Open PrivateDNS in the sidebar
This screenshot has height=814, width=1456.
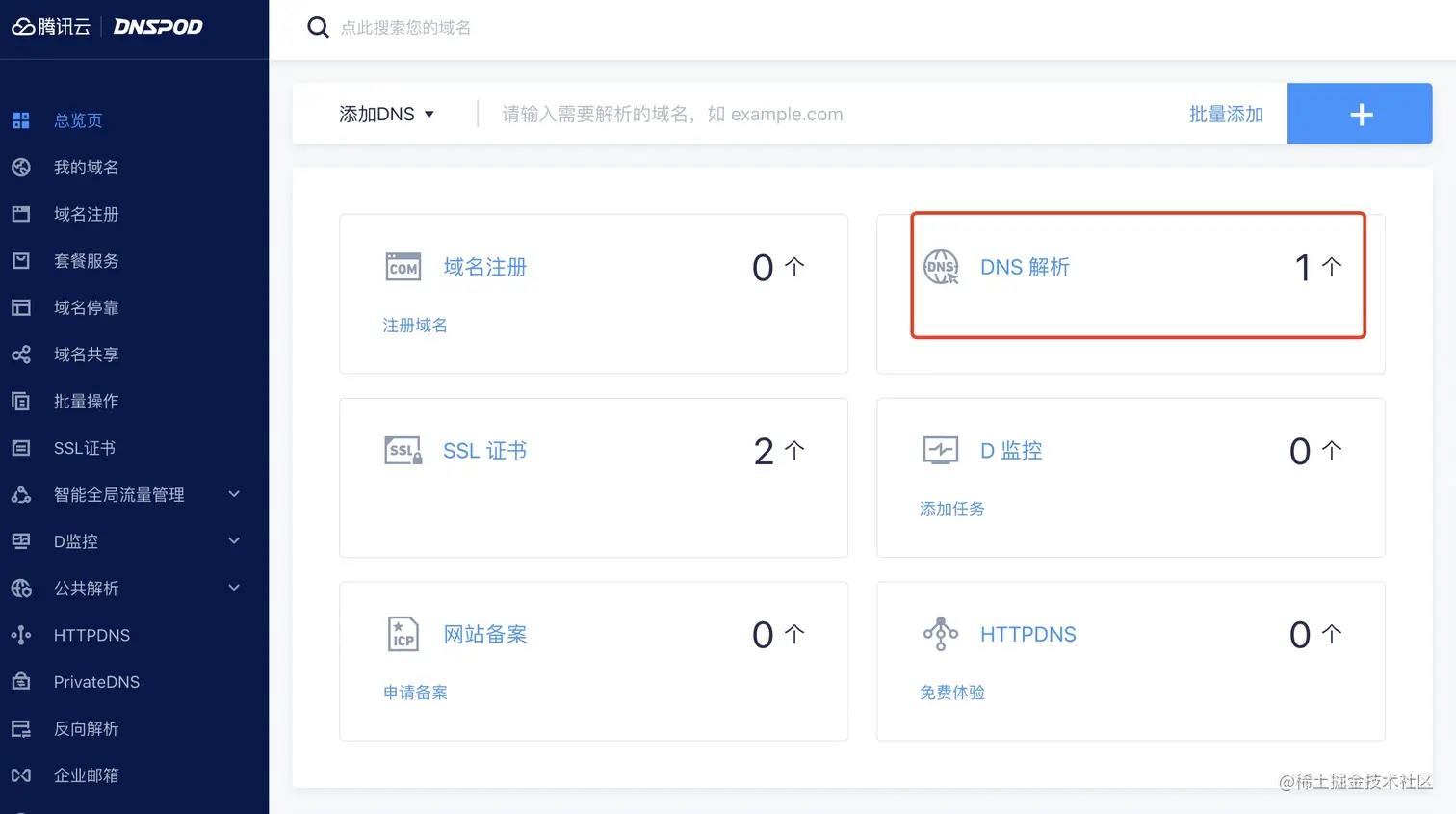pos(96,682)
